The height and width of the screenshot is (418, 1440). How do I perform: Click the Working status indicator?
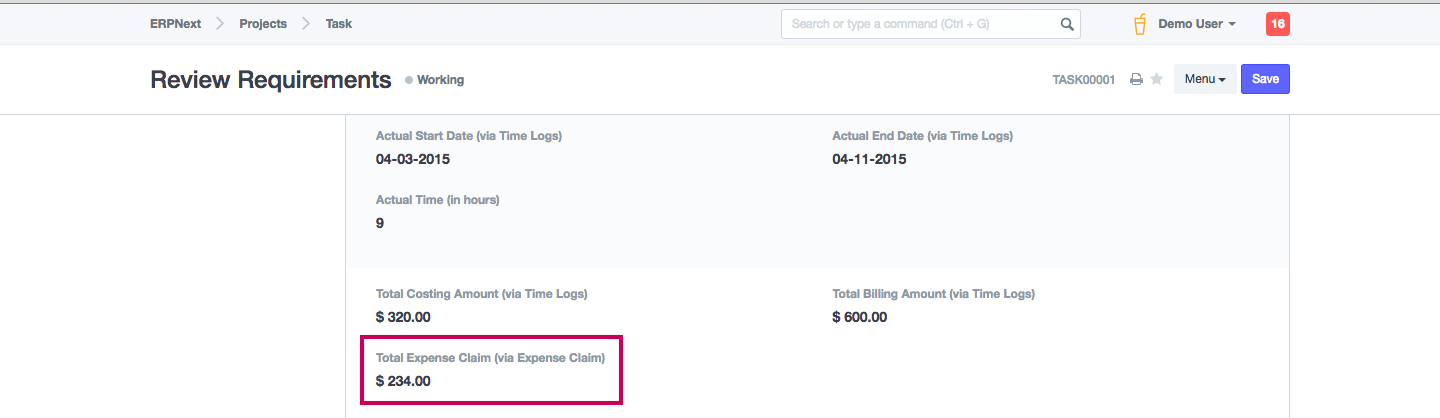(x=435, y=80)
